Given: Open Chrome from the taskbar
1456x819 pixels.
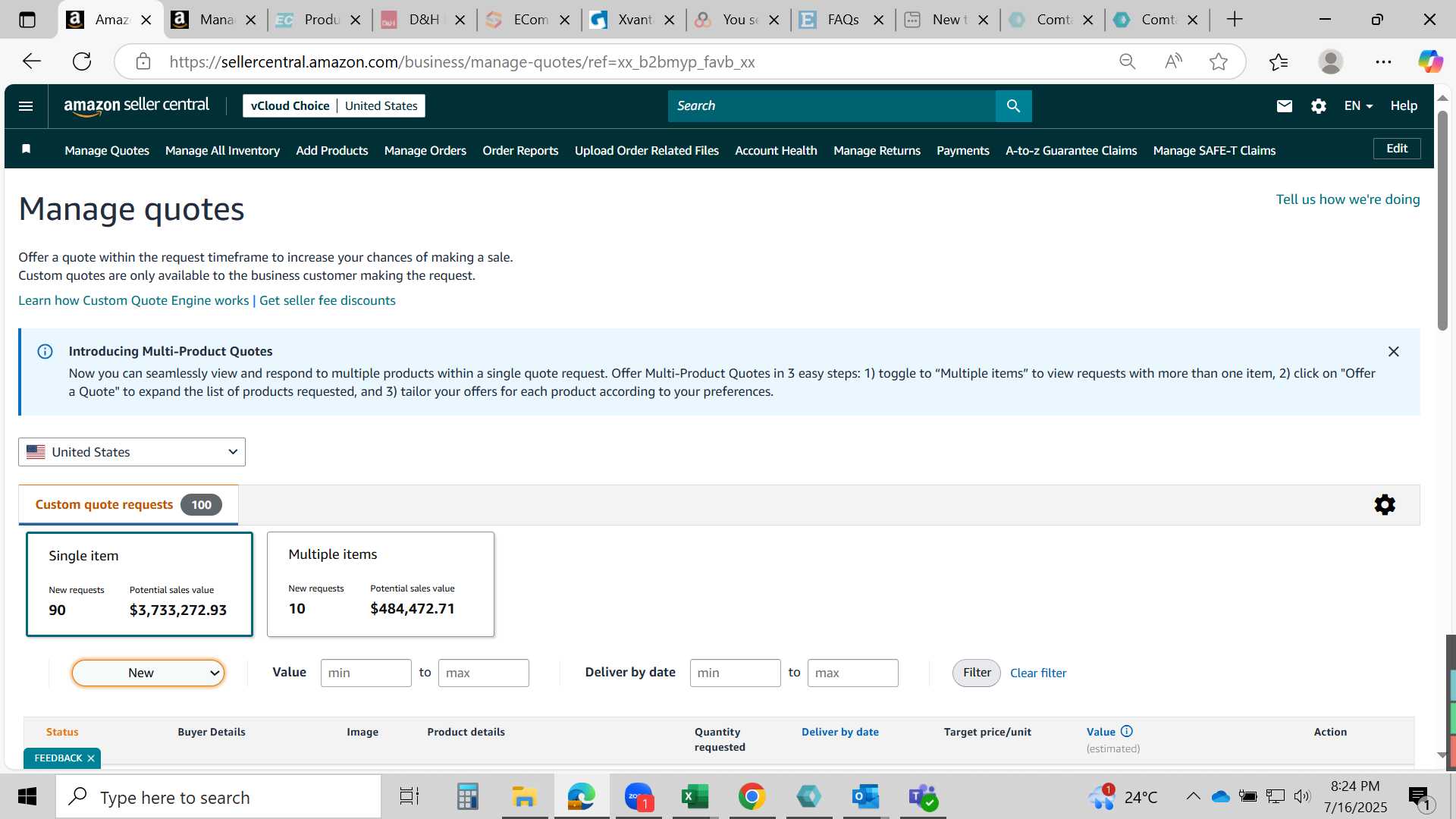Looking at the screenshot, I should click(752, 797).
